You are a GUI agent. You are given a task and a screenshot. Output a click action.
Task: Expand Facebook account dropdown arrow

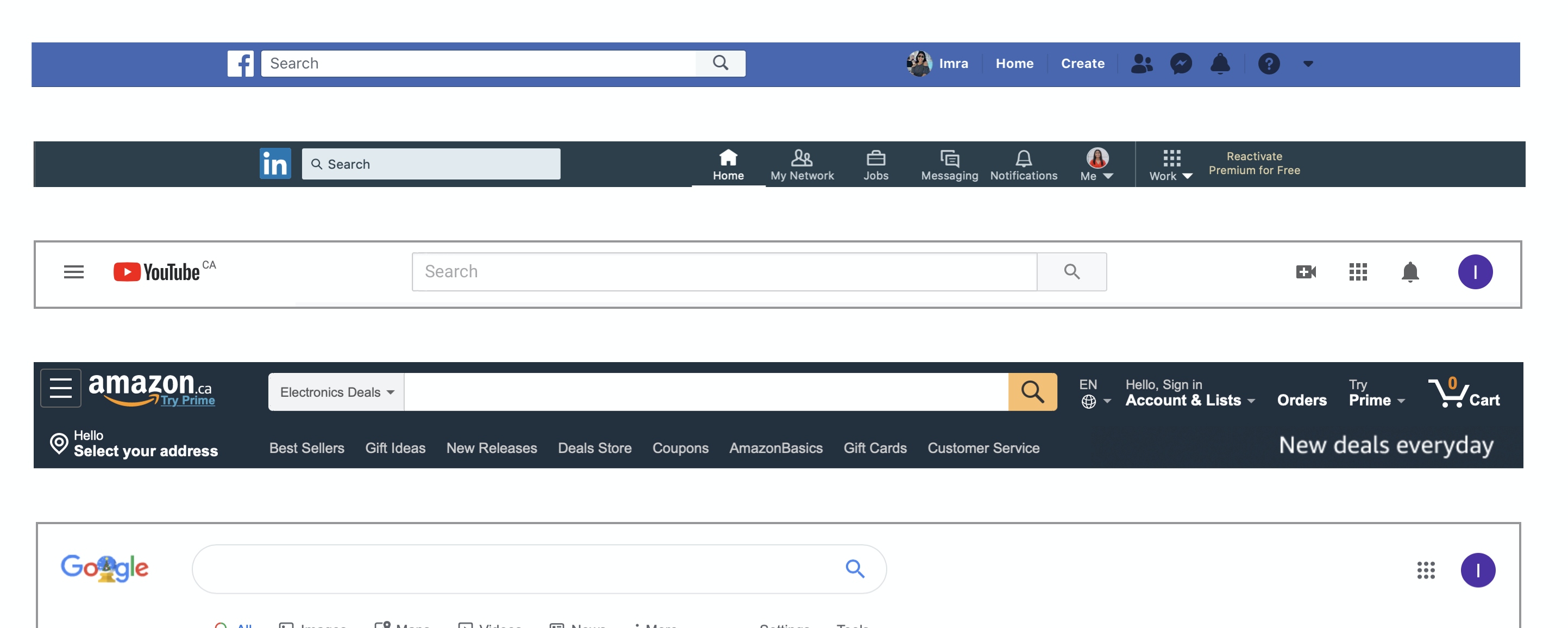click(1307, 64)
